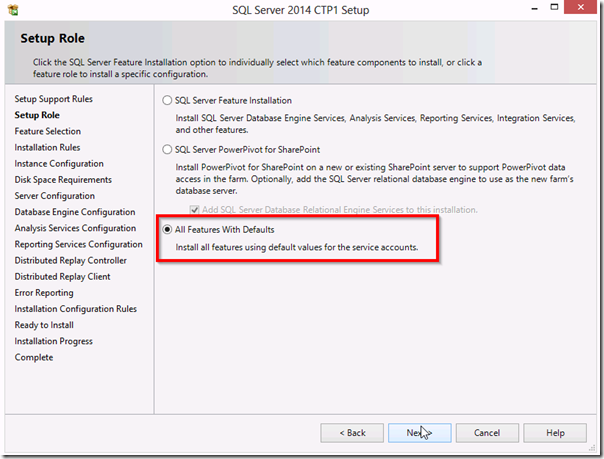Viewport: 604px width, 459px height.
Task: Select Ready to Install step
Action: click(44, 325)
